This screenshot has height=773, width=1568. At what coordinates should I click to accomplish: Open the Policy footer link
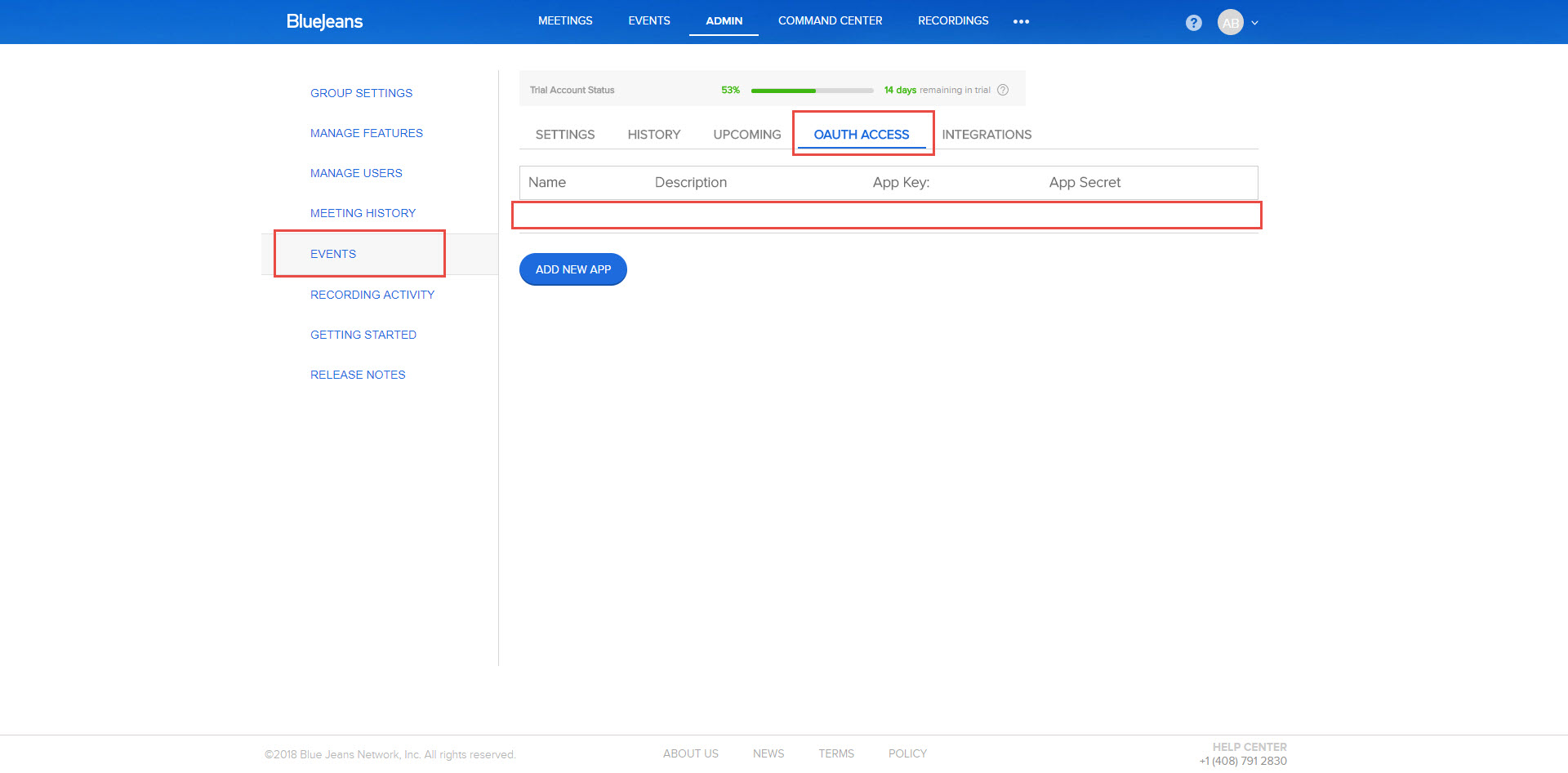(907, 753)
